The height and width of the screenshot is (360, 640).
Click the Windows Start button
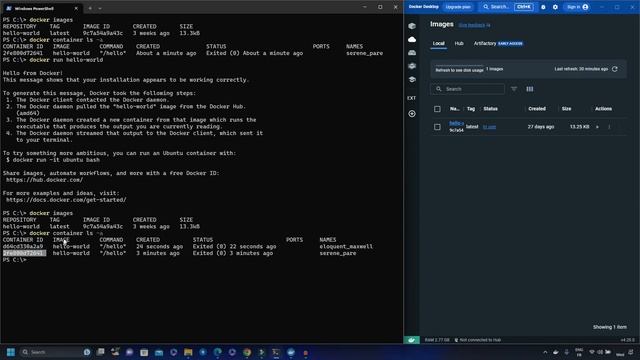point(11,352)
